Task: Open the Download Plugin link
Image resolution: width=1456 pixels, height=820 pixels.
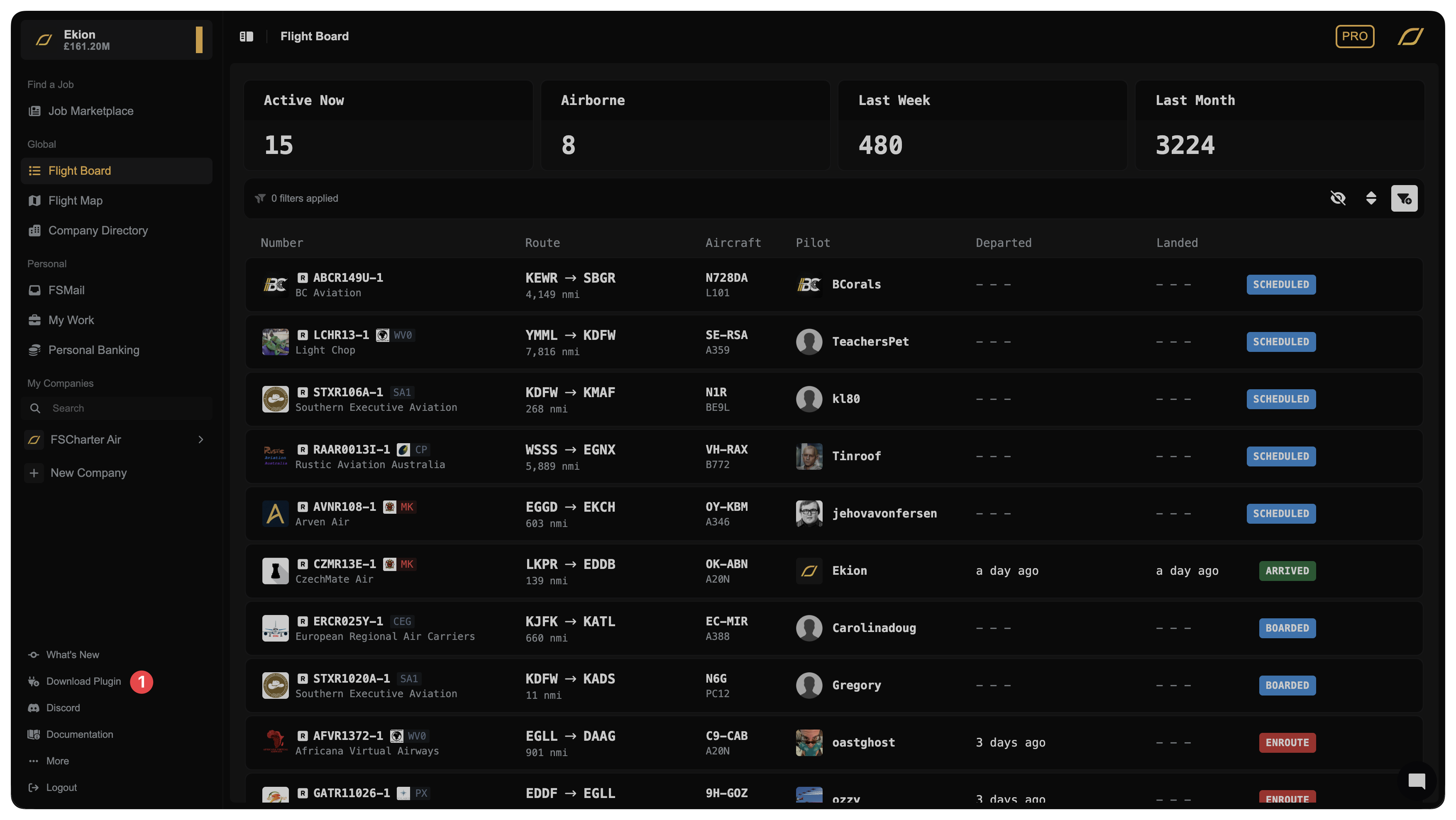Action: point(84,681)
